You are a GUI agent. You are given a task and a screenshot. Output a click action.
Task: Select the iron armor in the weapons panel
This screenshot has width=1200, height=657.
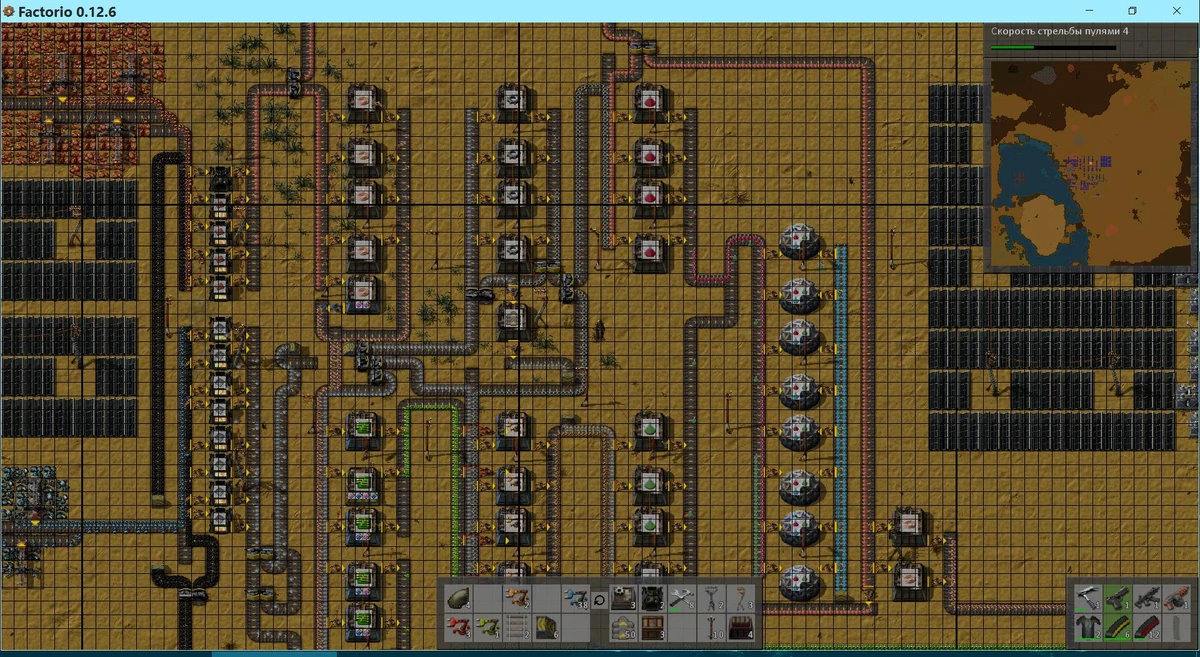[1087, 627]
